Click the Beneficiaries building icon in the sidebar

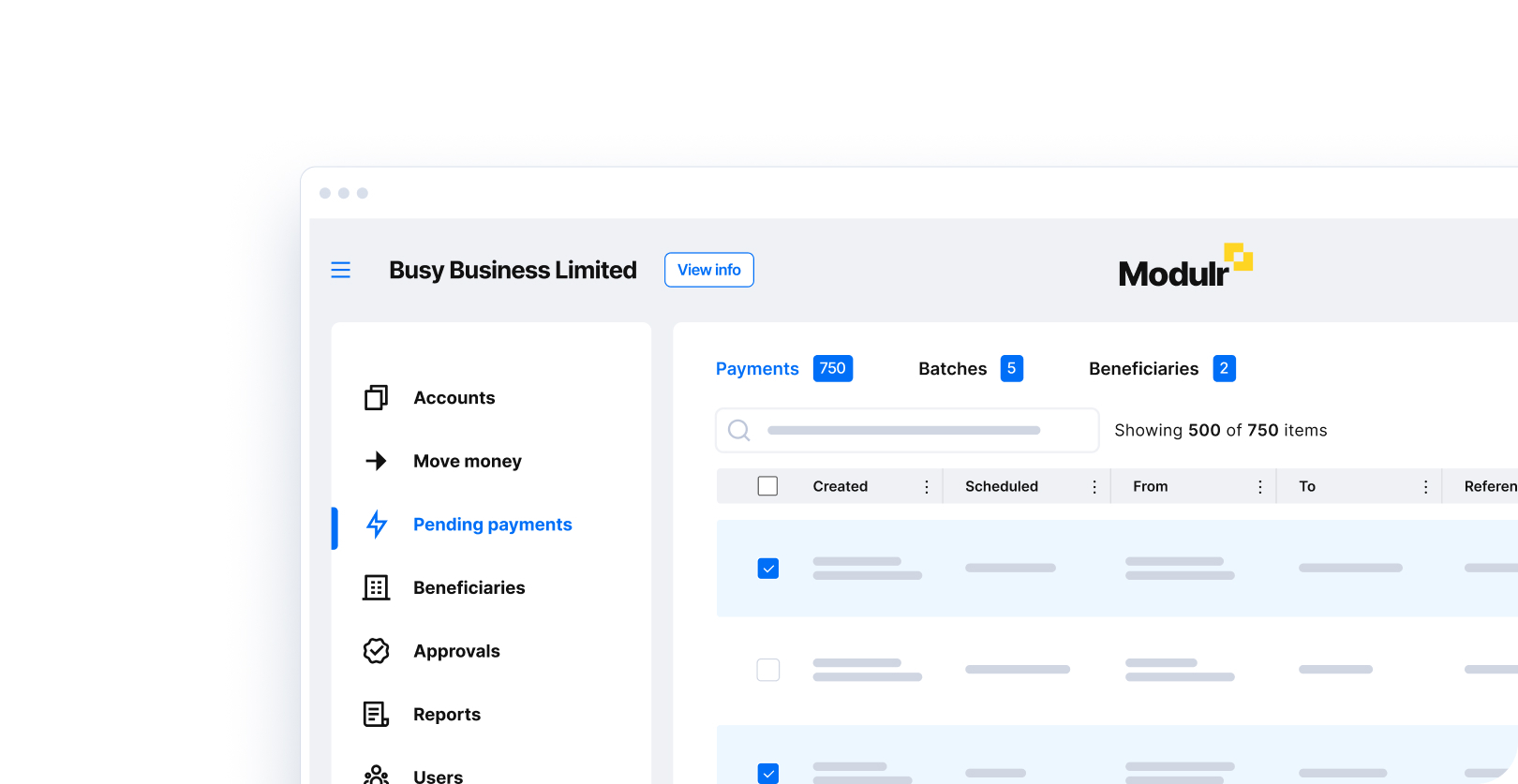point(376,587)
